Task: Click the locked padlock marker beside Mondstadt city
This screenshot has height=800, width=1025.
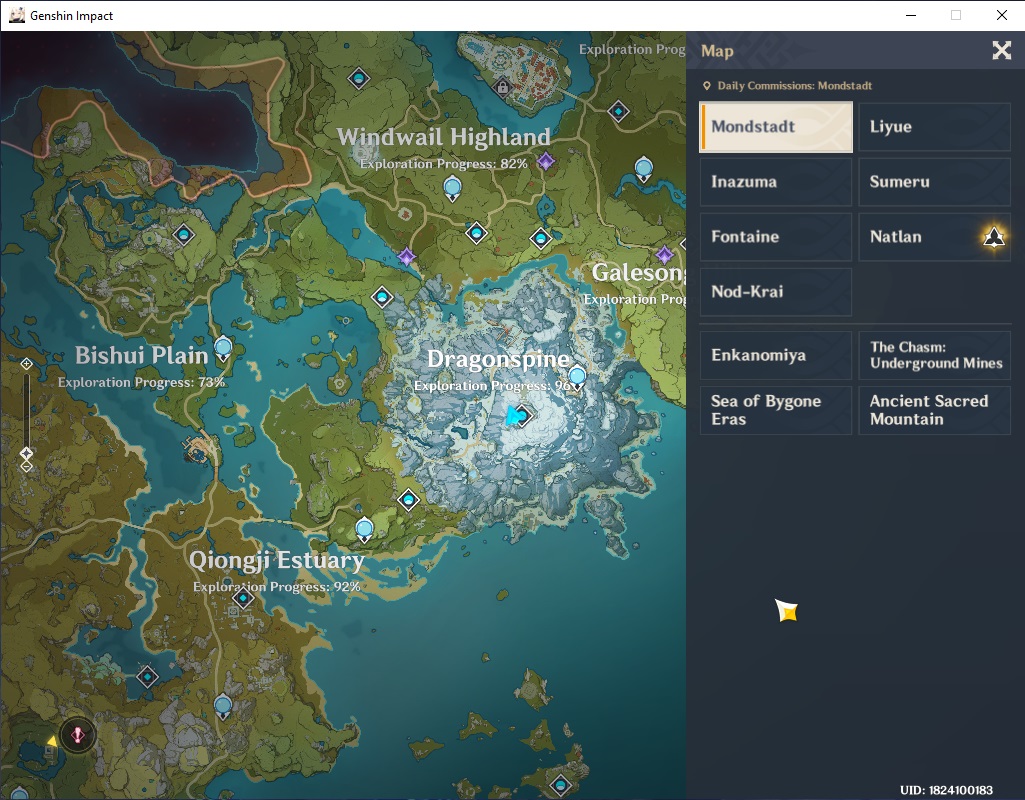Action: [502, 86]
